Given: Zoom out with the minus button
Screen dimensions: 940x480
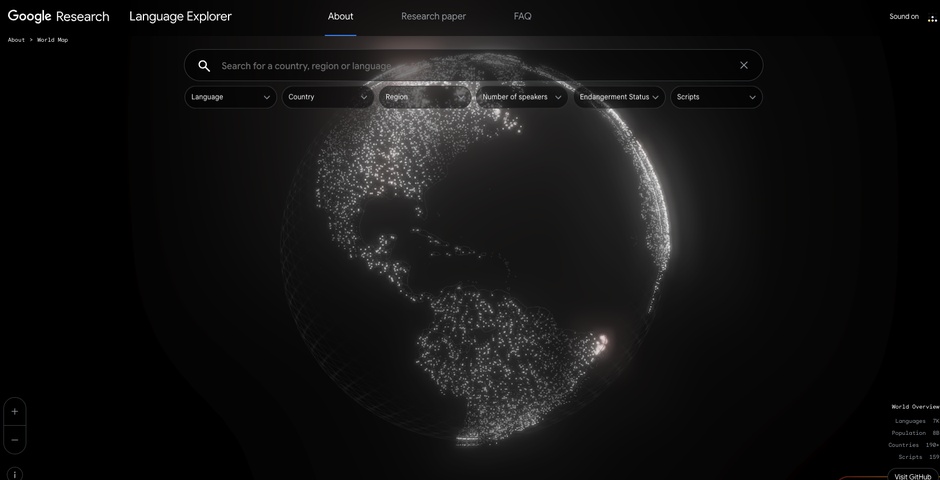Looking at the screenshot, I should coord(15,440).
